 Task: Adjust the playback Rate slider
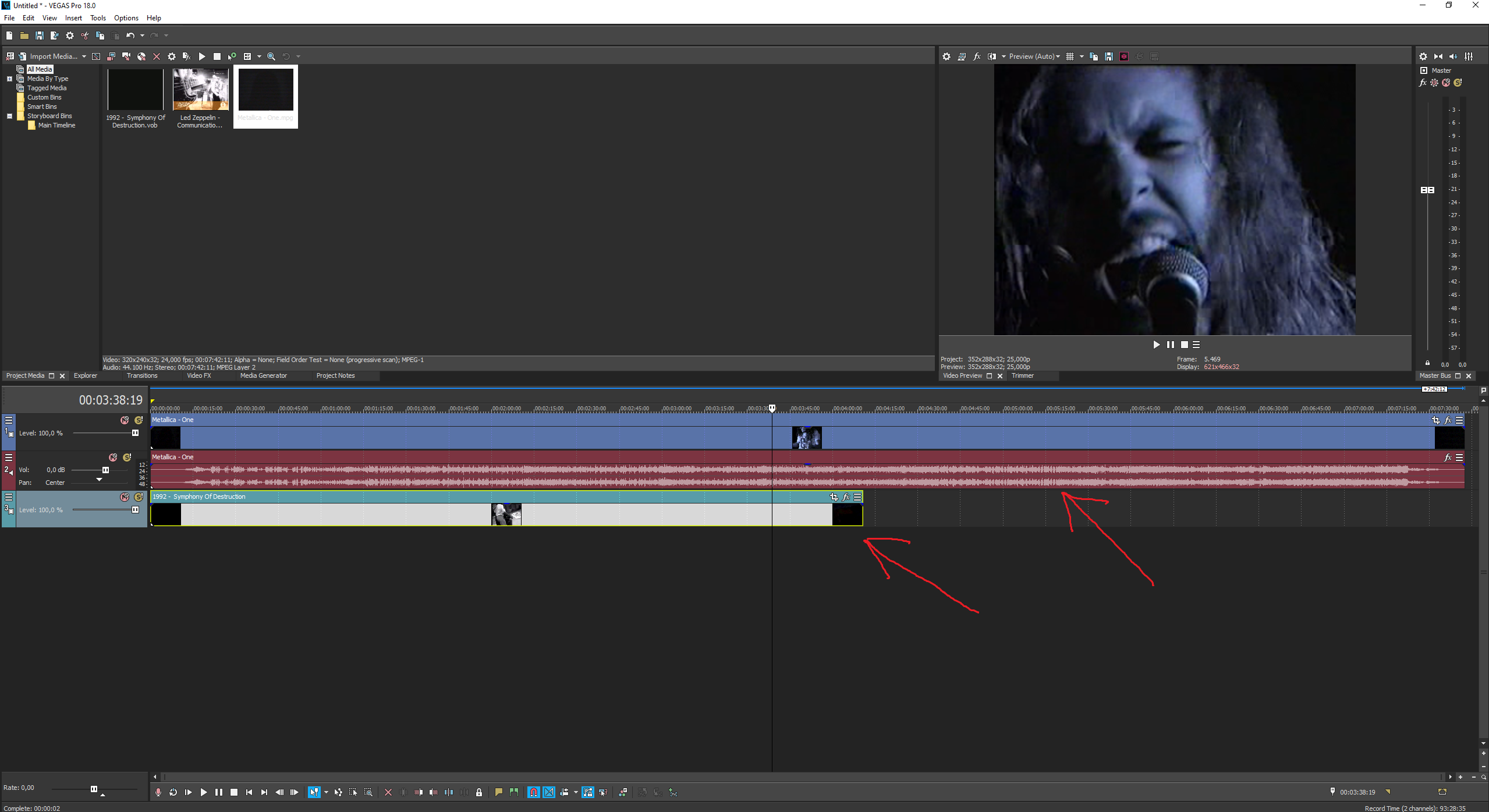(x=94, y=789)
